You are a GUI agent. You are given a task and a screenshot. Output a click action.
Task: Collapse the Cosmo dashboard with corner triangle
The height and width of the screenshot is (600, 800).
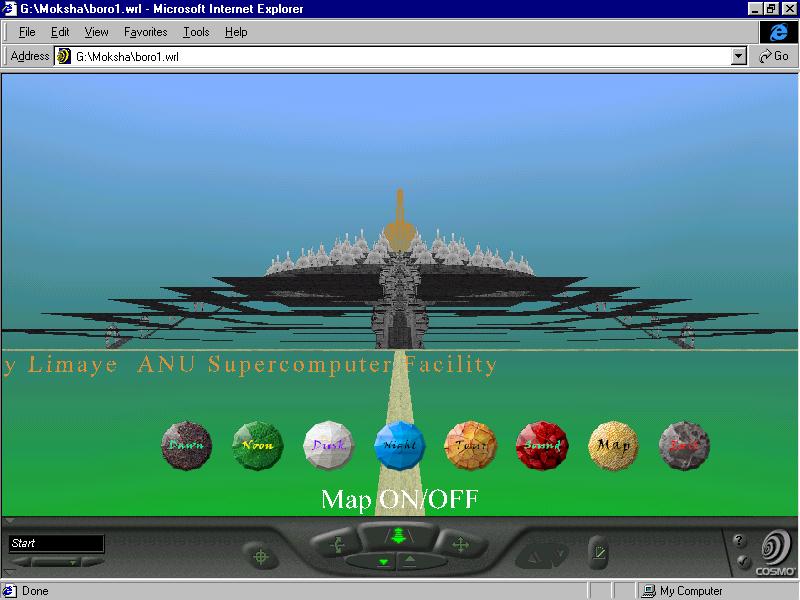point(10,521)
